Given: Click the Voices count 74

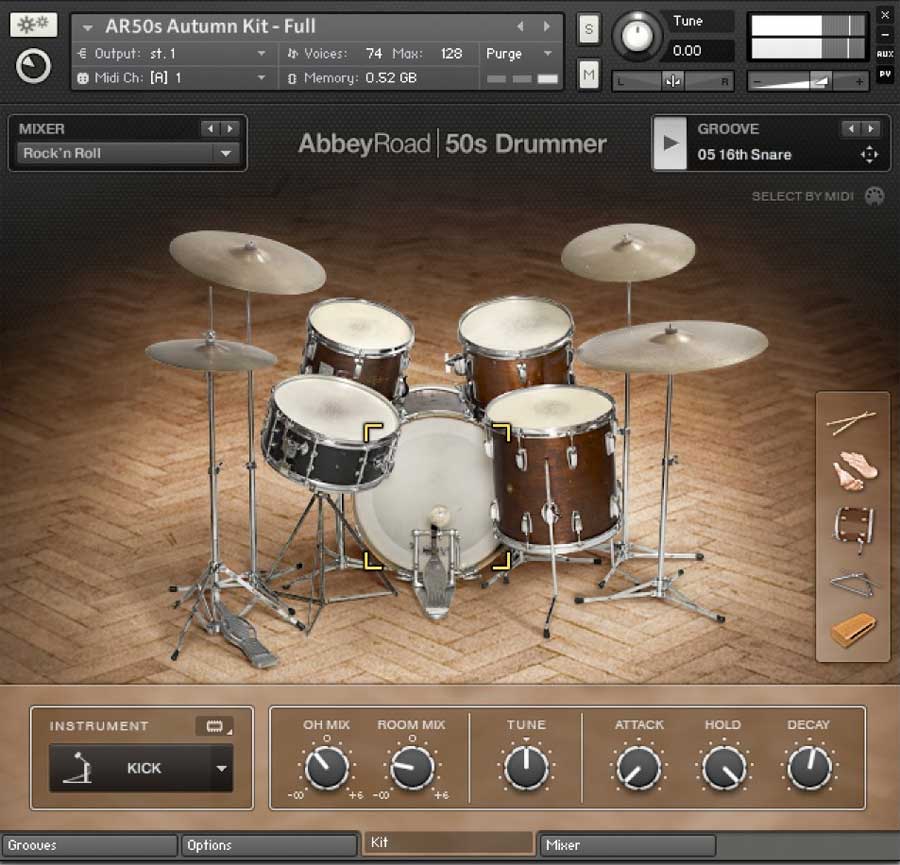Looking at the screenshot, I should pyautogui.click(x=374, y=53).
